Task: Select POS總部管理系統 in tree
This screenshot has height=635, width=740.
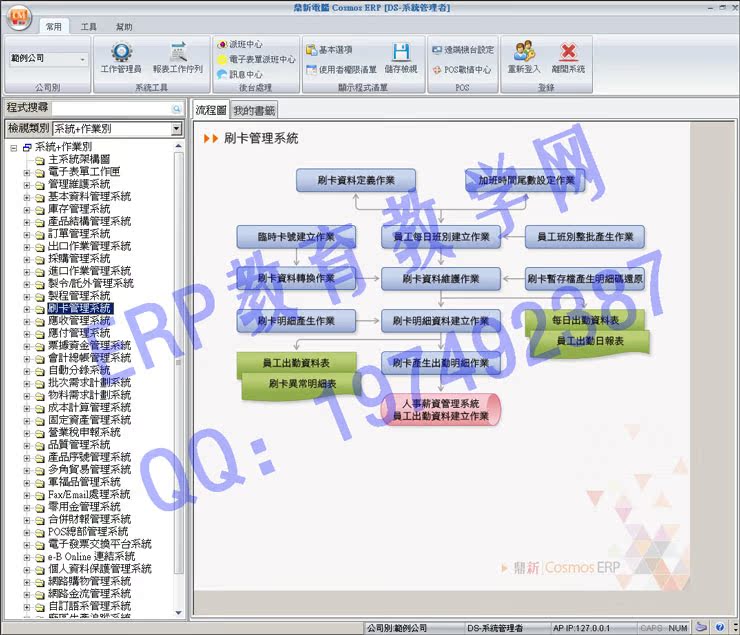Action: 88,532
